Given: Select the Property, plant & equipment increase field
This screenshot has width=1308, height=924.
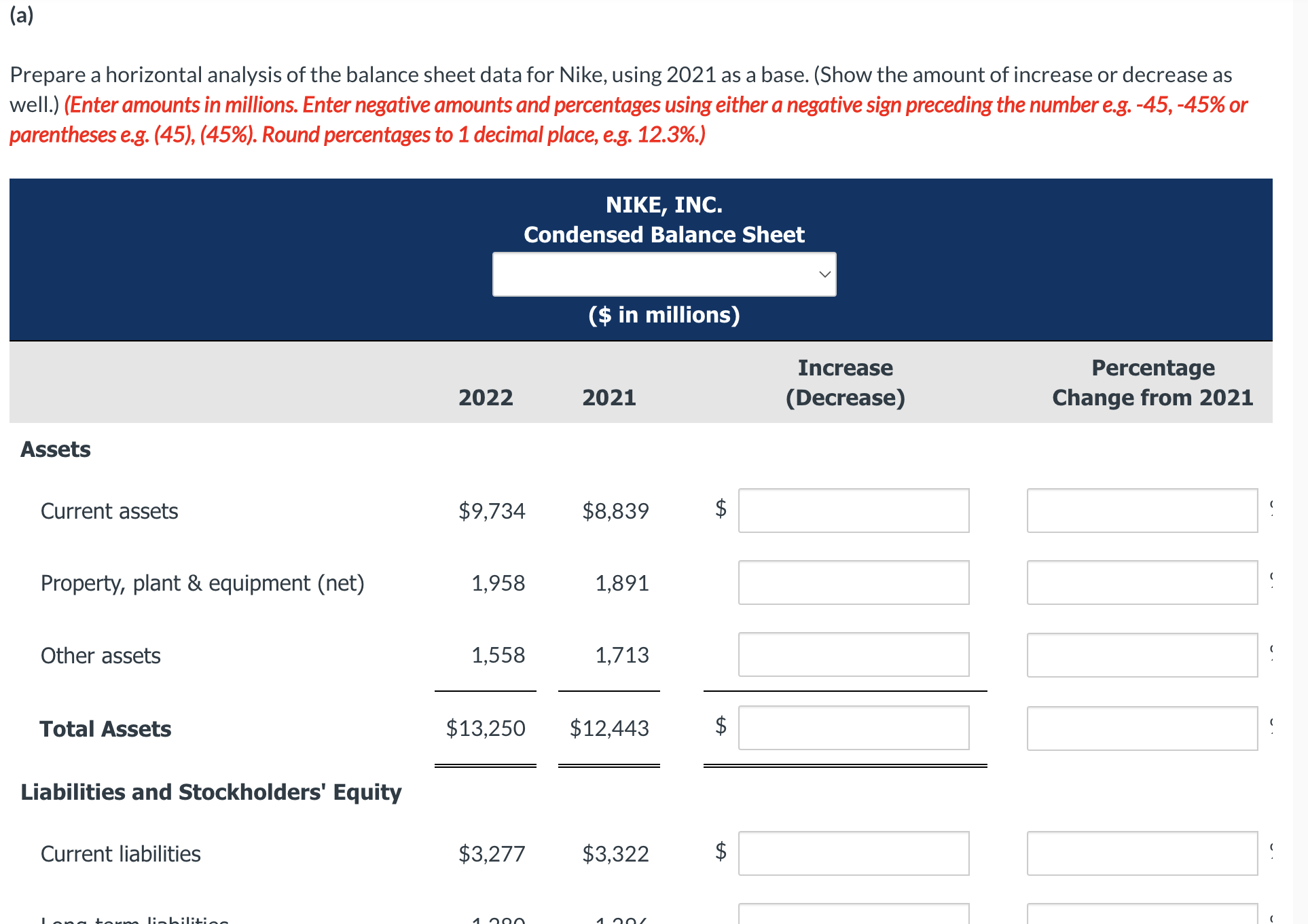Looking at the screenshot, I should coord(853,583).
